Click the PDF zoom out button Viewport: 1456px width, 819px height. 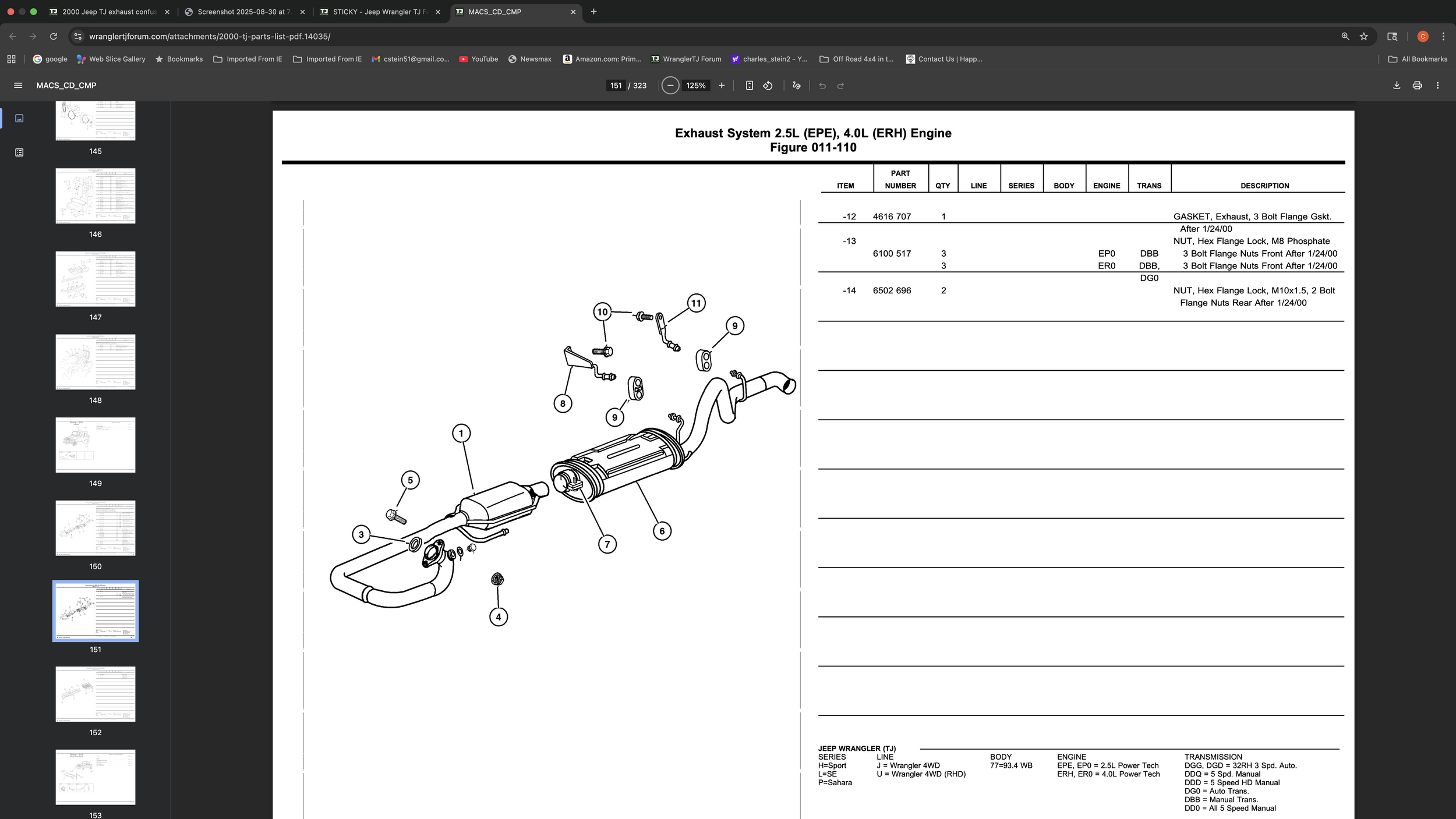[670, 86]
